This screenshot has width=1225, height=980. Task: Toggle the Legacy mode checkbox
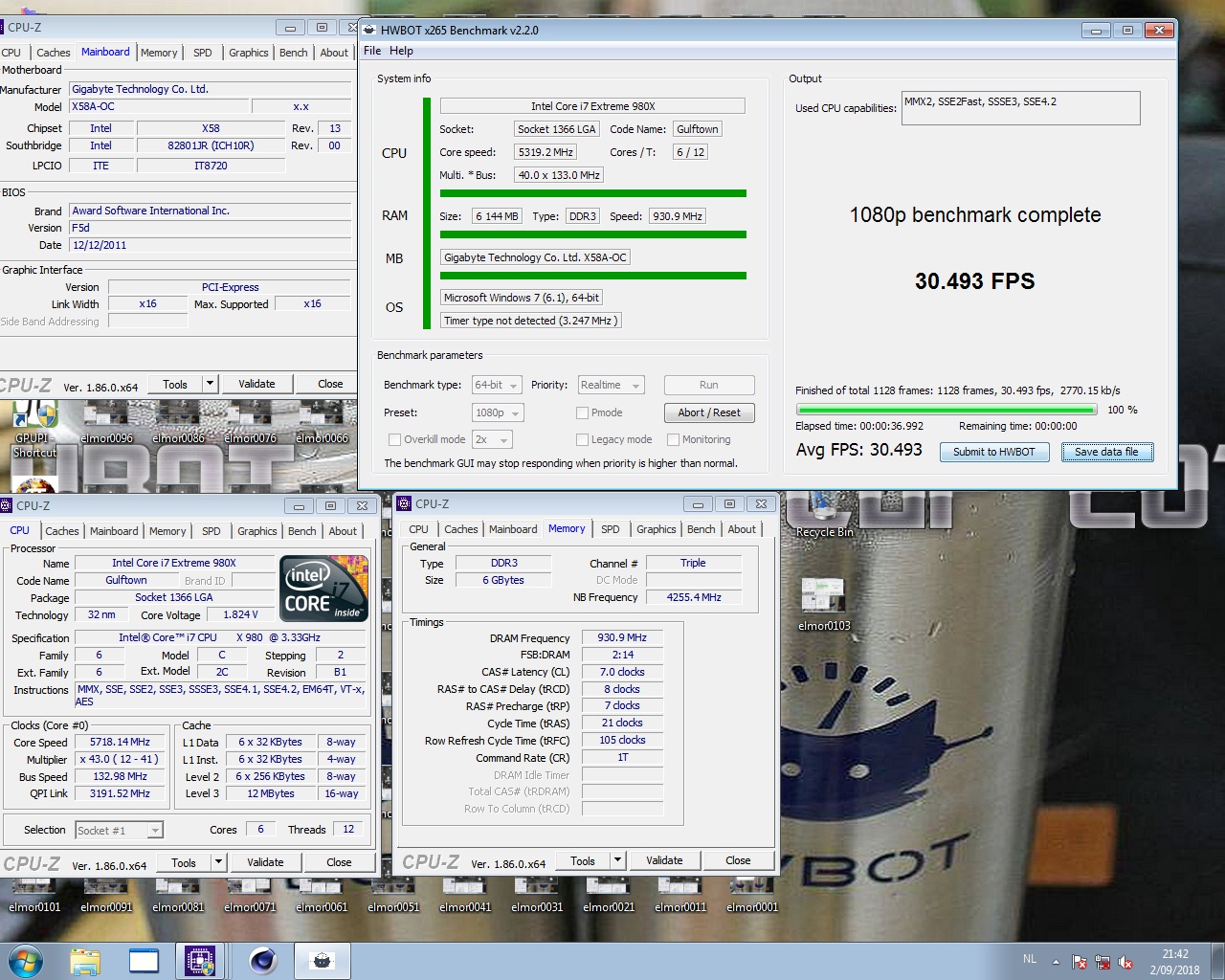point(582,439)
